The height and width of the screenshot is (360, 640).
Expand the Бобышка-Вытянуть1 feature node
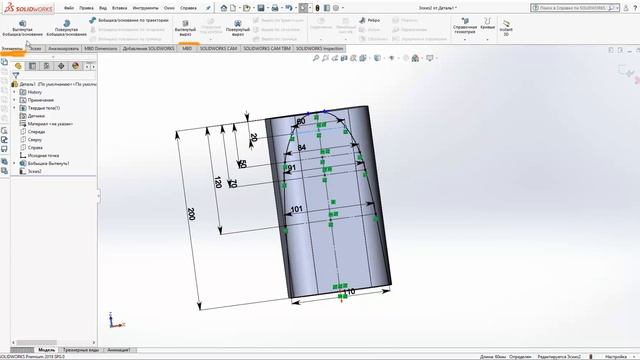coord(14,163)
